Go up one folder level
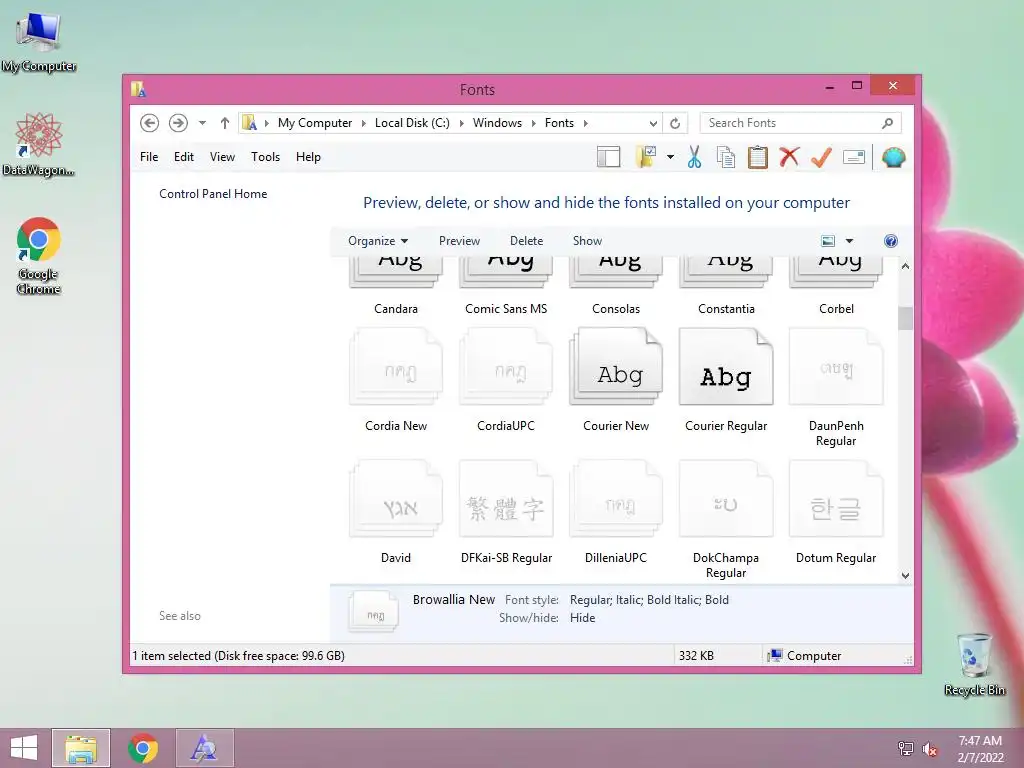 click(x=225, y=123)
